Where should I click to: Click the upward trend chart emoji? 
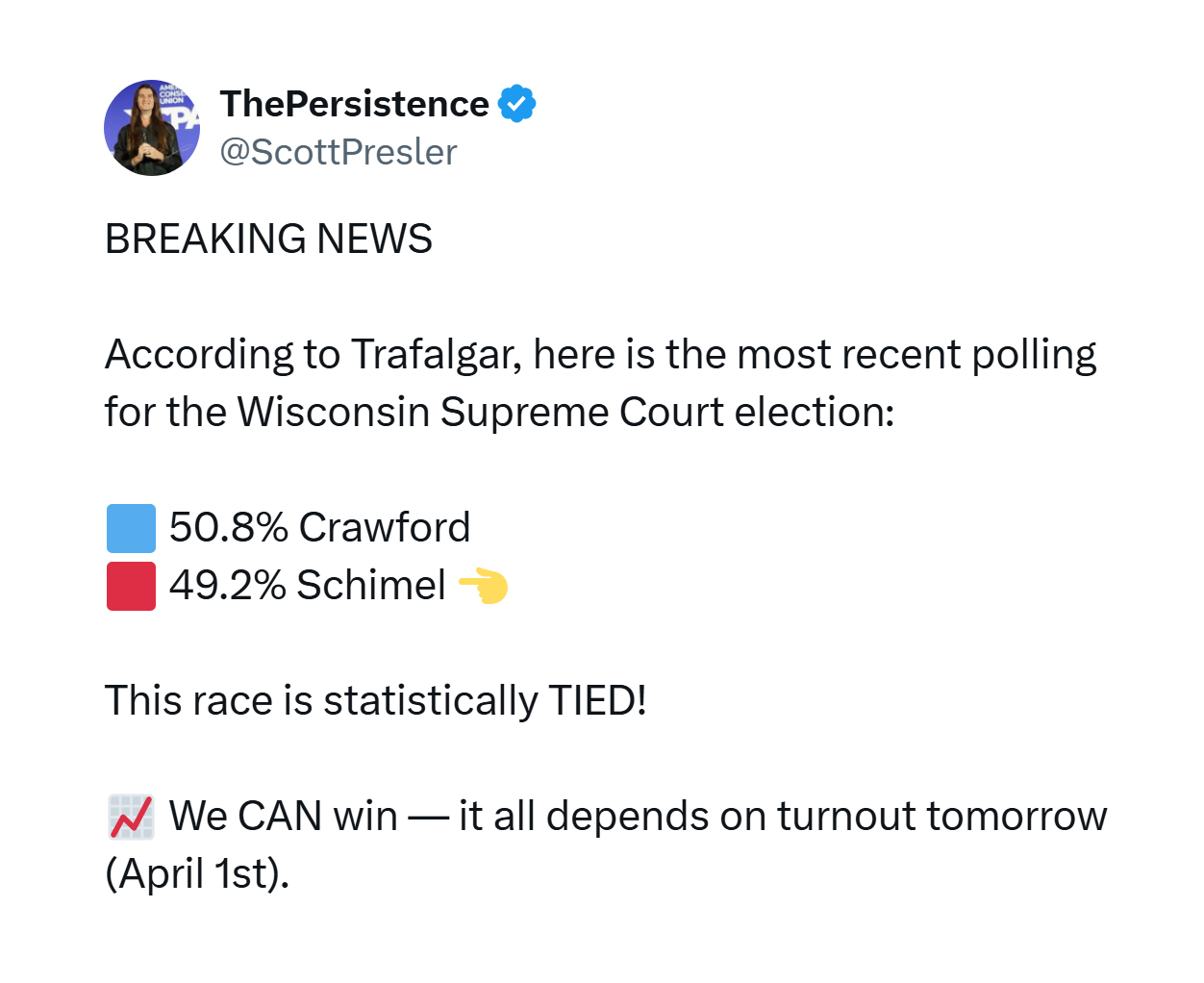(x=131, y=817)
